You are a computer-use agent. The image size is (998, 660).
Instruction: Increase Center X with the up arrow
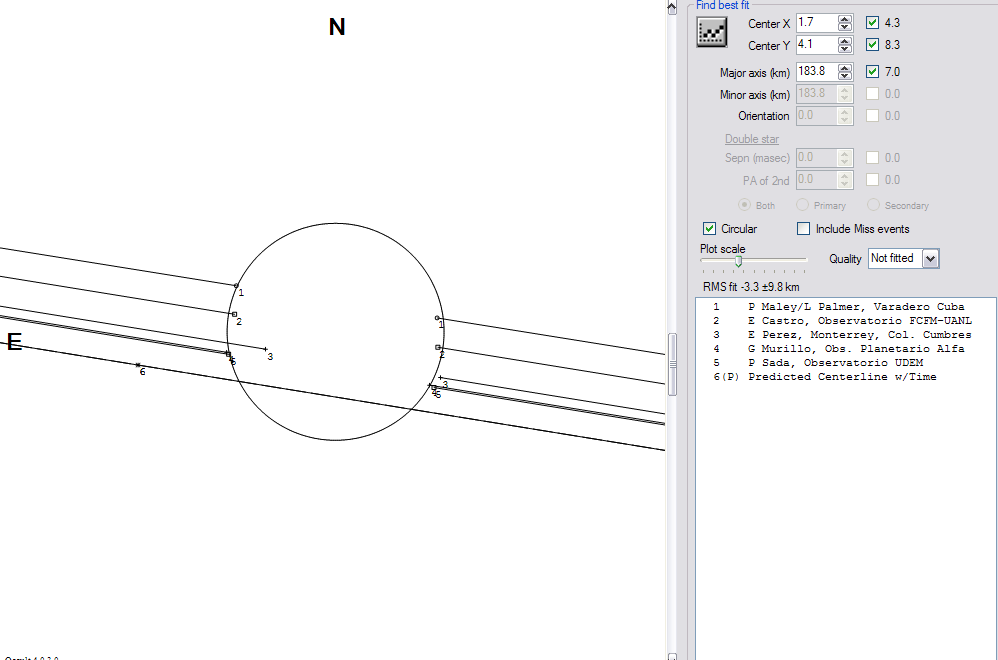(845, 18)
